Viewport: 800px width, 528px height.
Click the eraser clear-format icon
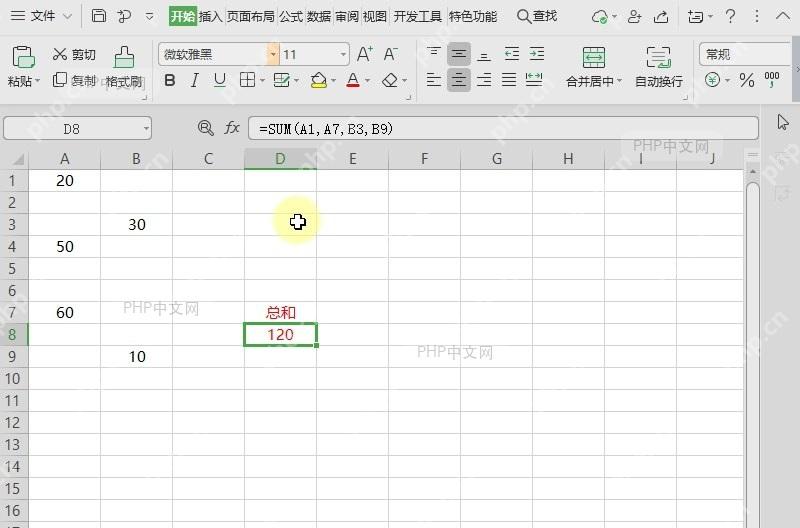(x=390, y=80)
